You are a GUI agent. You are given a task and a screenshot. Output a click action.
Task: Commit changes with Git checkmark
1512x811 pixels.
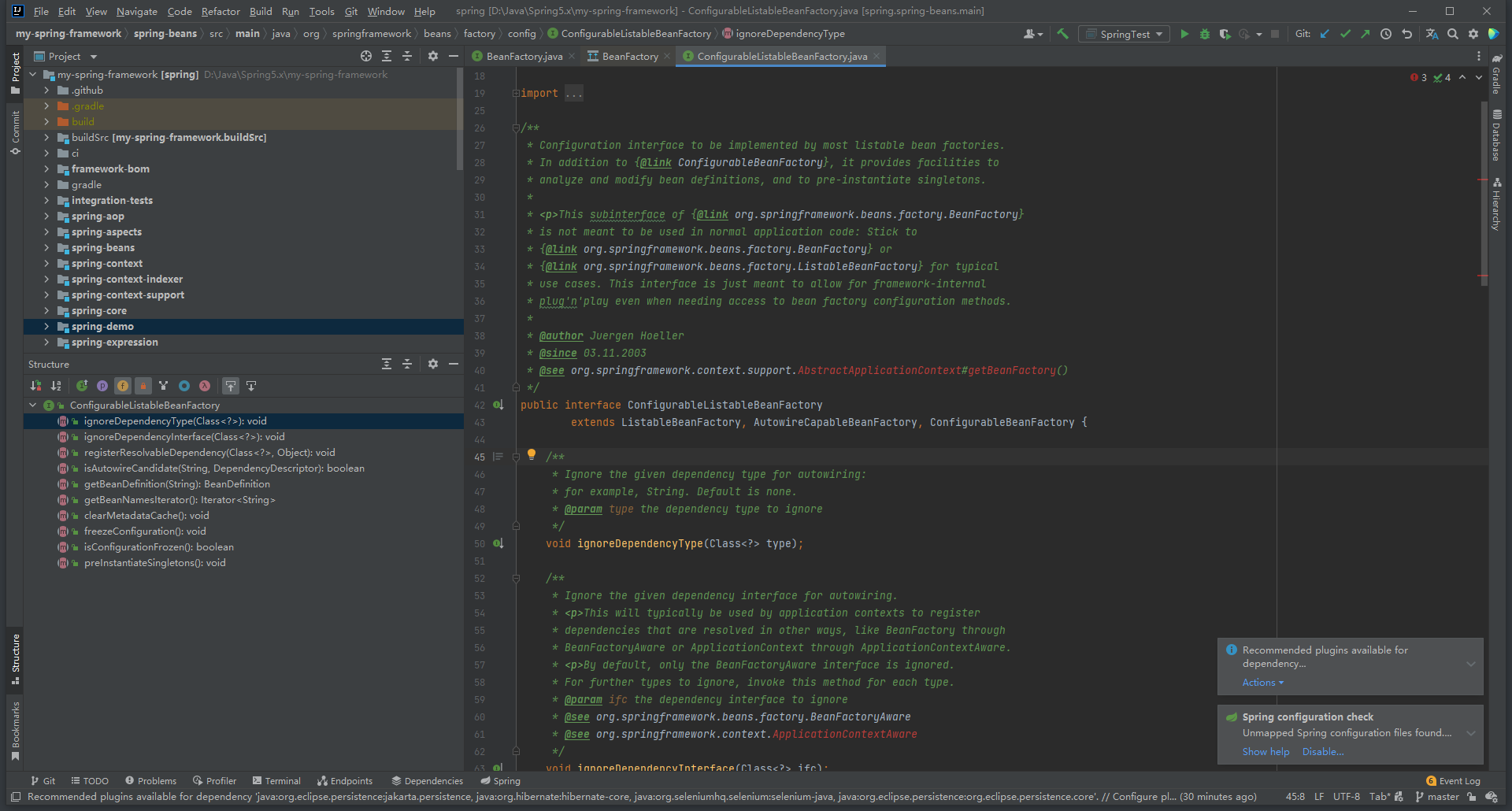1345,34
